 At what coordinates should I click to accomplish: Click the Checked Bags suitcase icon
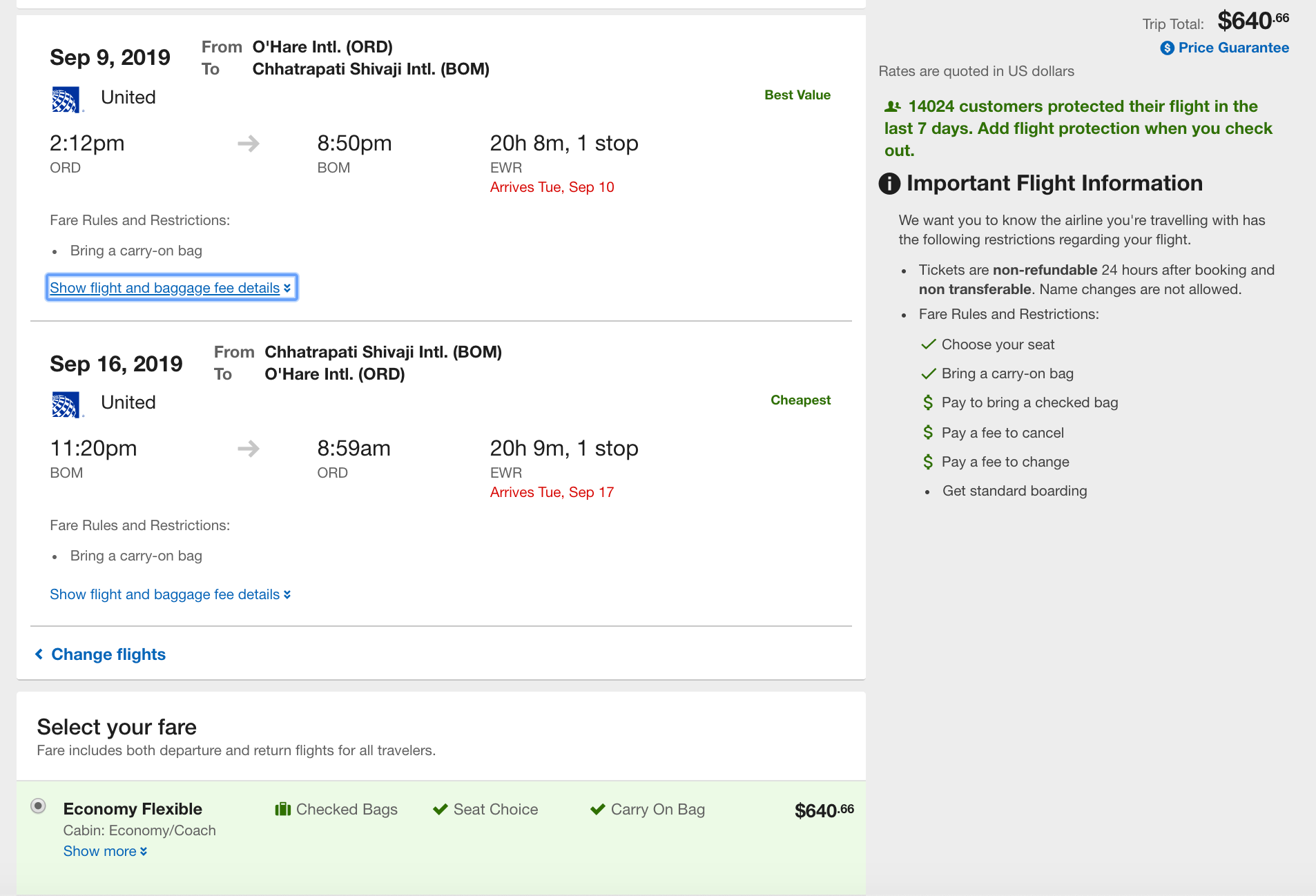(282, 809)
